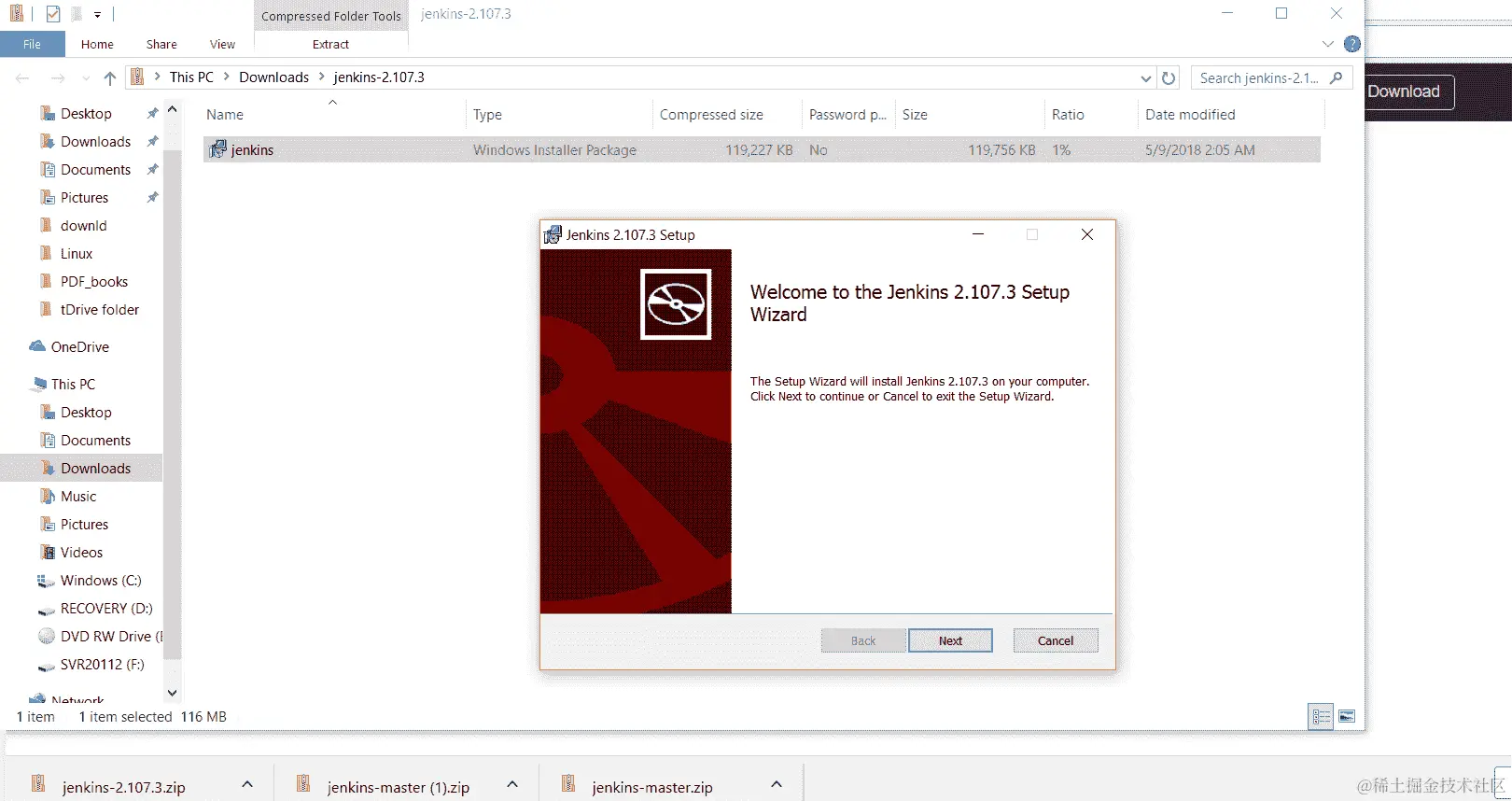Viewport: 1512px width, 801px height.
Task: Click the Up one level arrow
Action: click(110, 78)
